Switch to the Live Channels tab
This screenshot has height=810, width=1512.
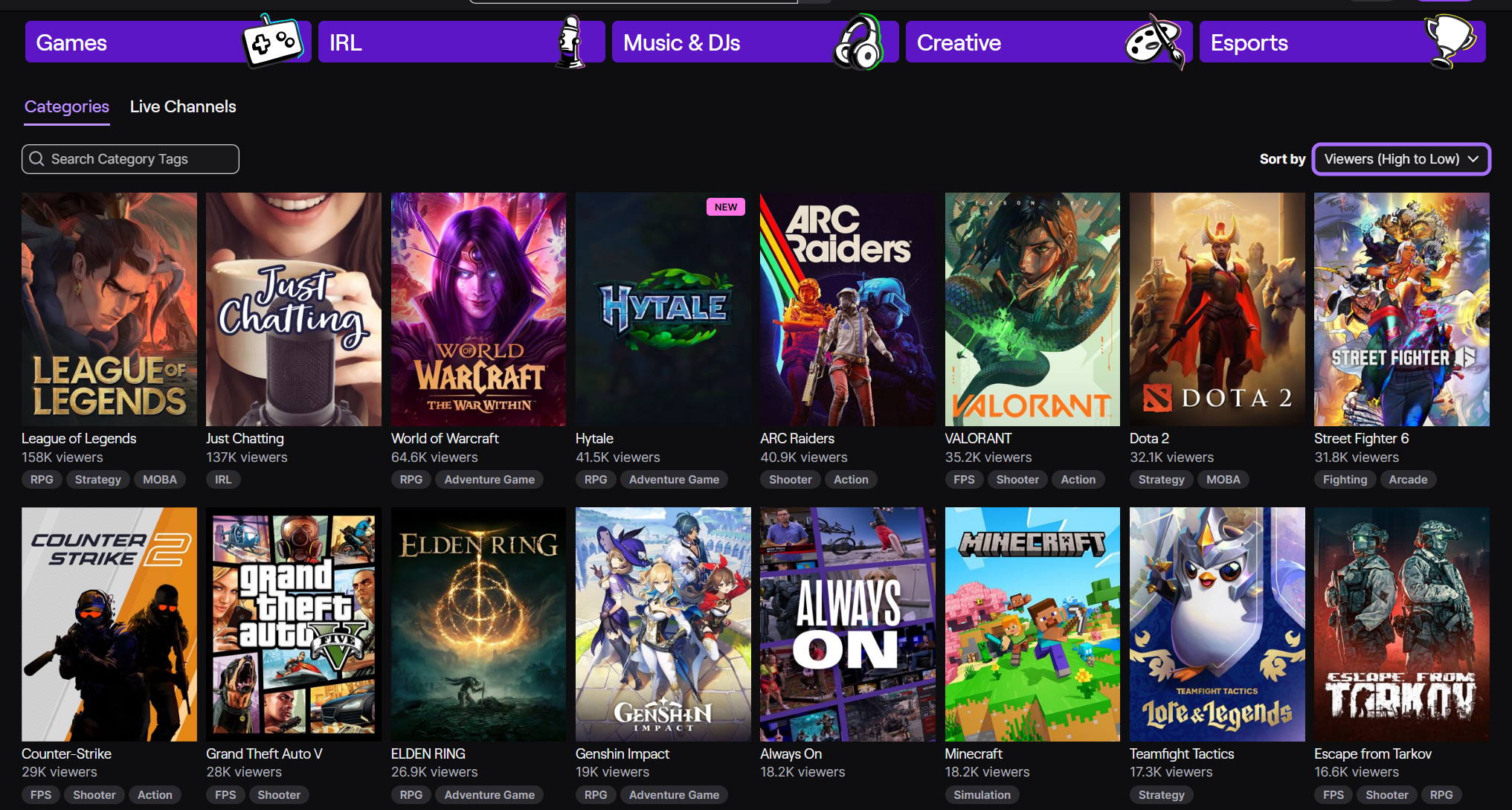[183, 106]
